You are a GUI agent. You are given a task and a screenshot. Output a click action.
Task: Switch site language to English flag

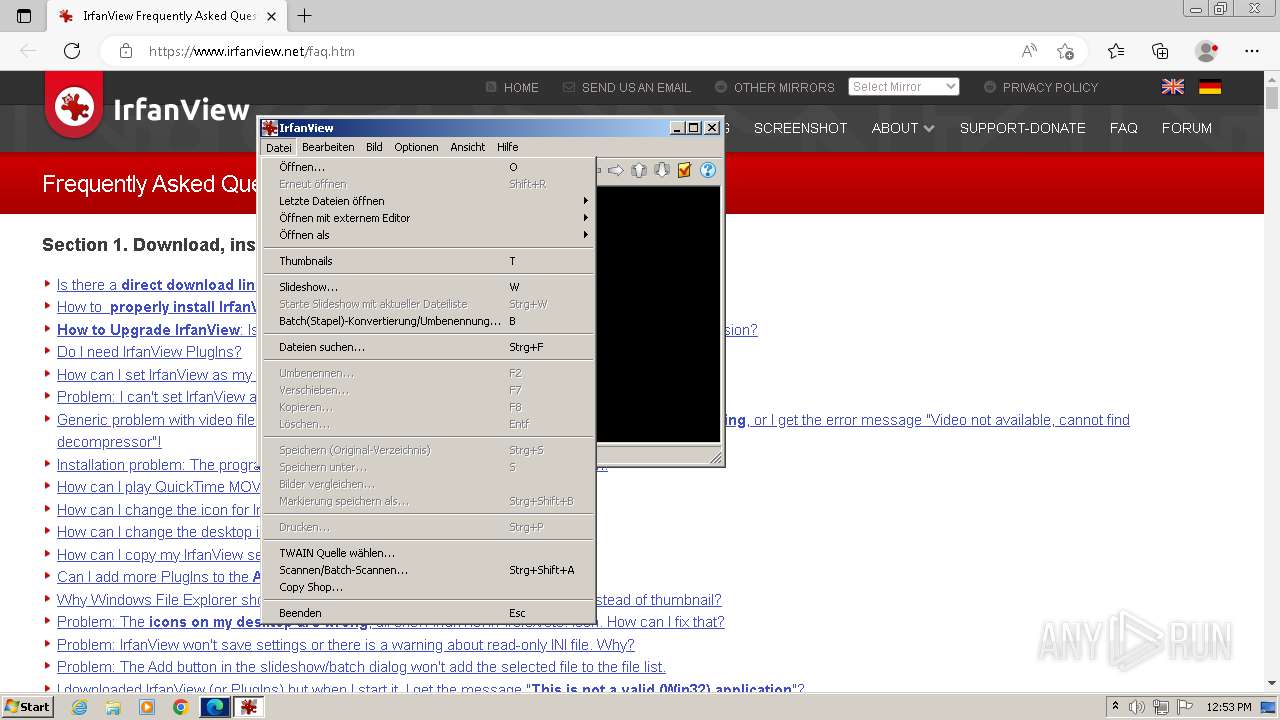[x=1173, y=87]
